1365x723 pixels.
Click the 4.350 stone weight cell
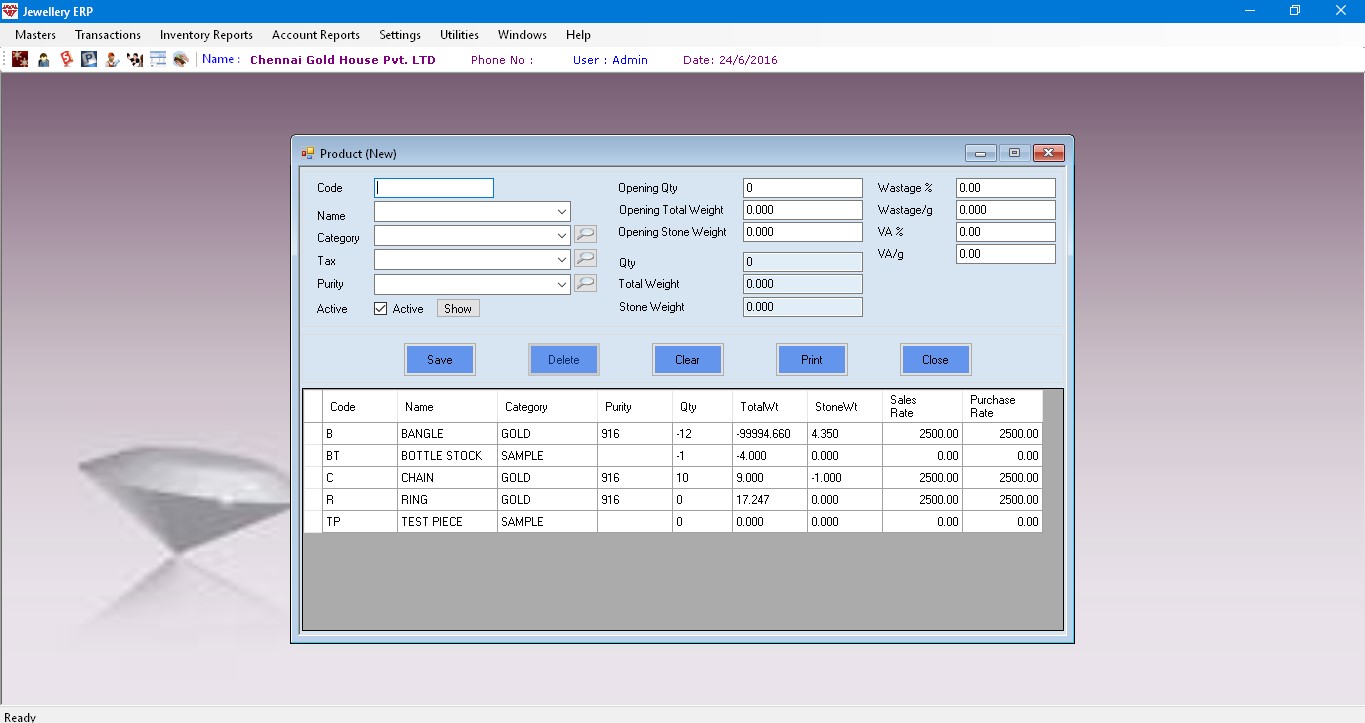click(x=845, y=434)
